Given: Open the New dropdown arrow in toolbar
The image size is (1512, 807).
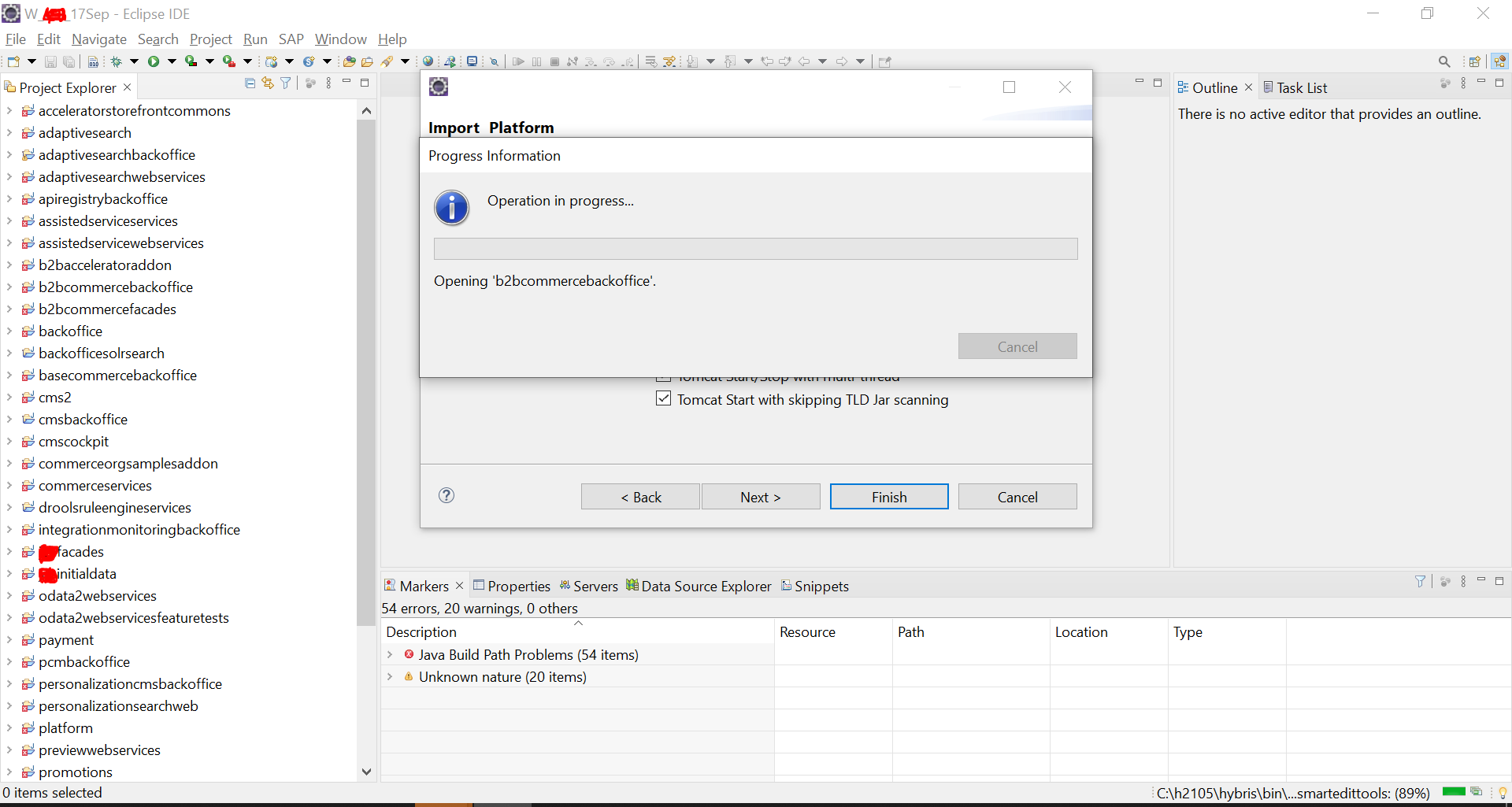Looking at the screenshot, I should (x=31, y=61).
